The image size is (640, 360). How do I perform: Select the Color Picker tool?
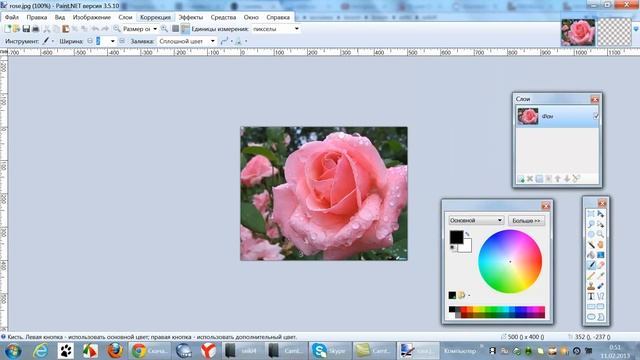coord(600,276)
